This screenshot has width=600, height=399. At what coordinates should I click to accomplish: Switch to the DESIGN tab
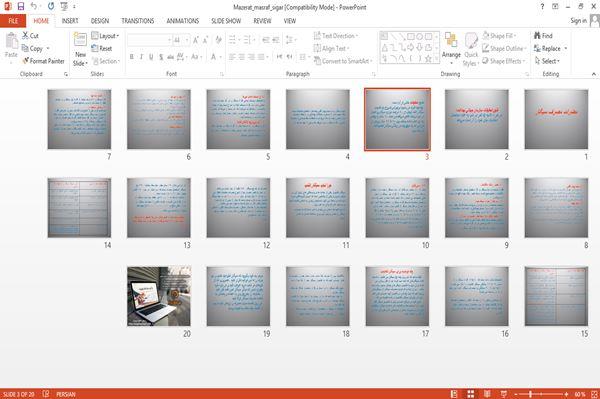(100, 21)
